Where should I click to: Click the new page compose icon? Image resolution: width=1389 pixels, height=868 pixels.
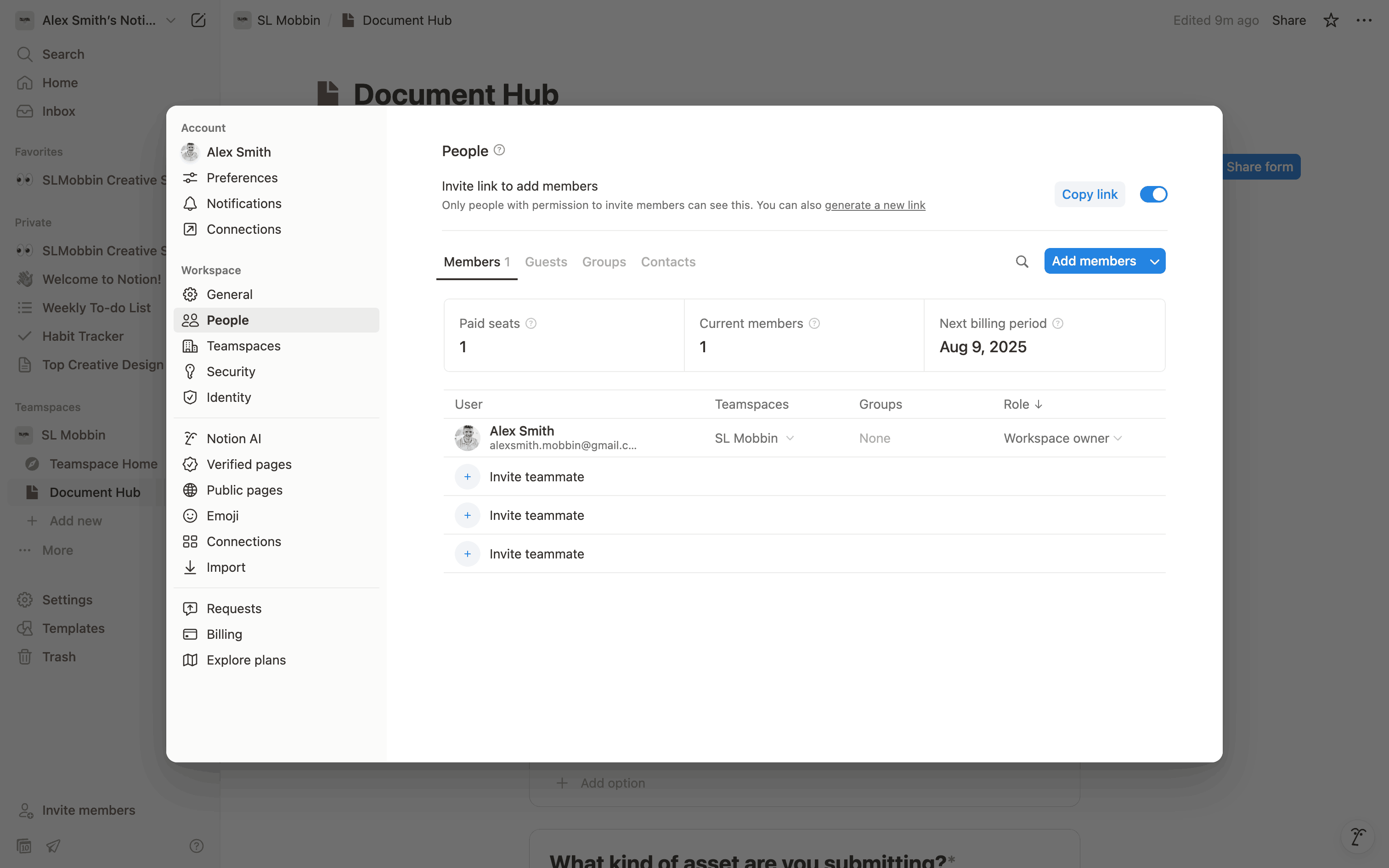[x=198, y=21]
